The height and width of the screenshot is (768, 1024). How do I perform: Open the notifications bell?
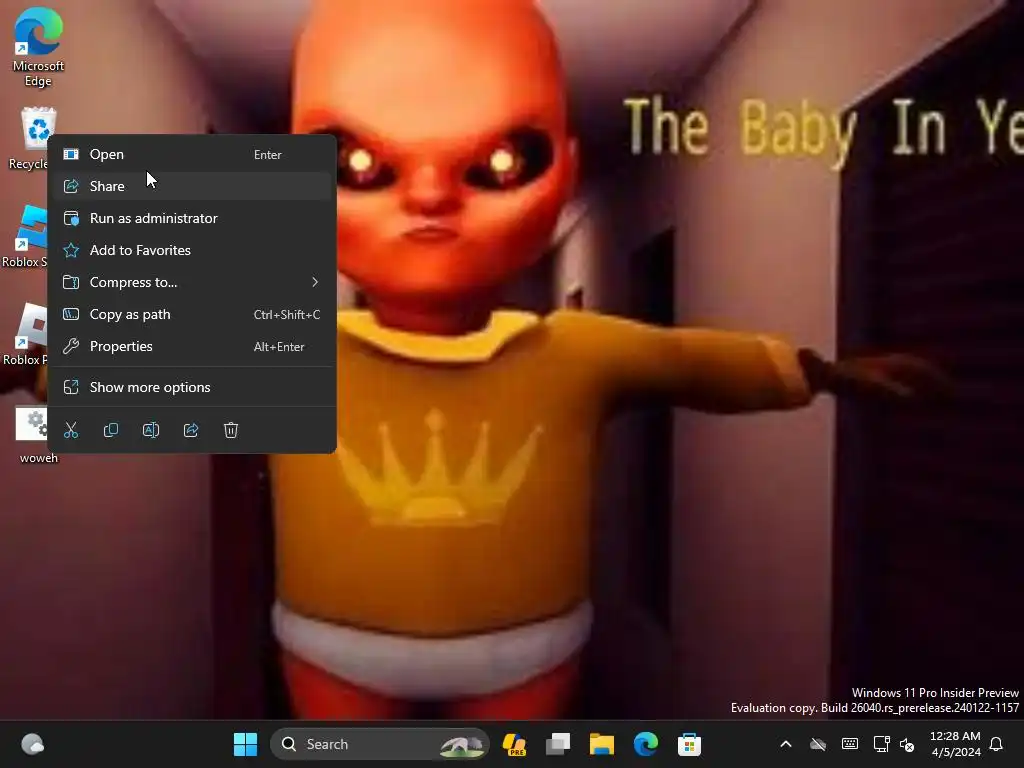[997, 744]
